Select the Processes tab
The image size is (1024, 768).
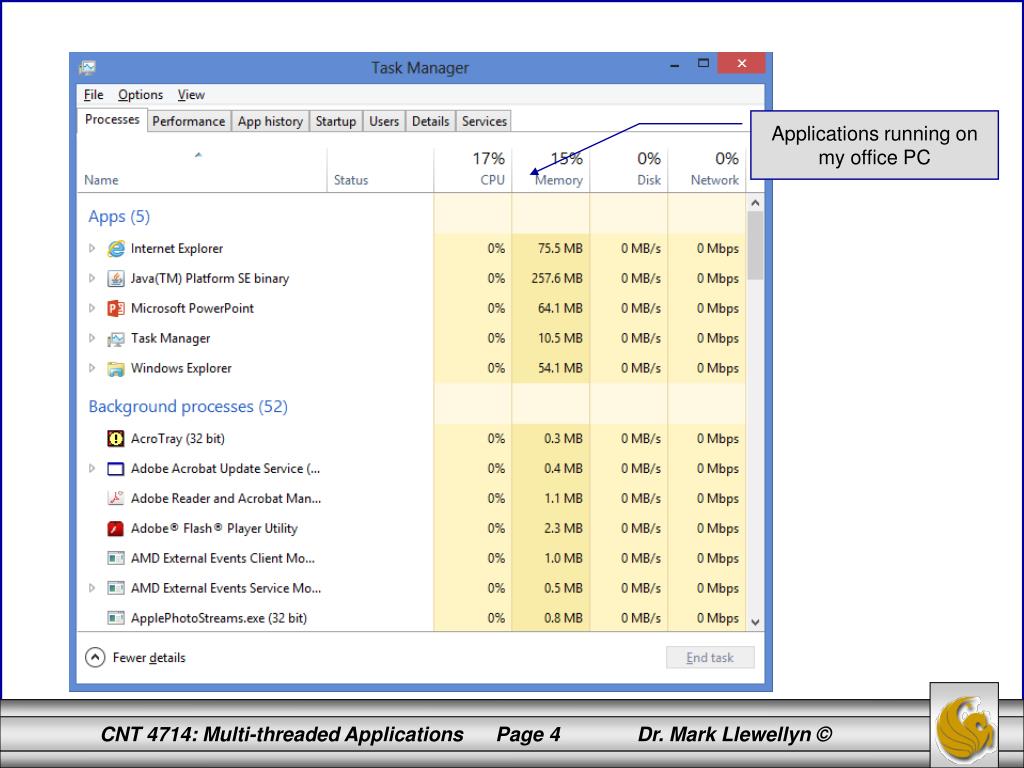(112, 120)
